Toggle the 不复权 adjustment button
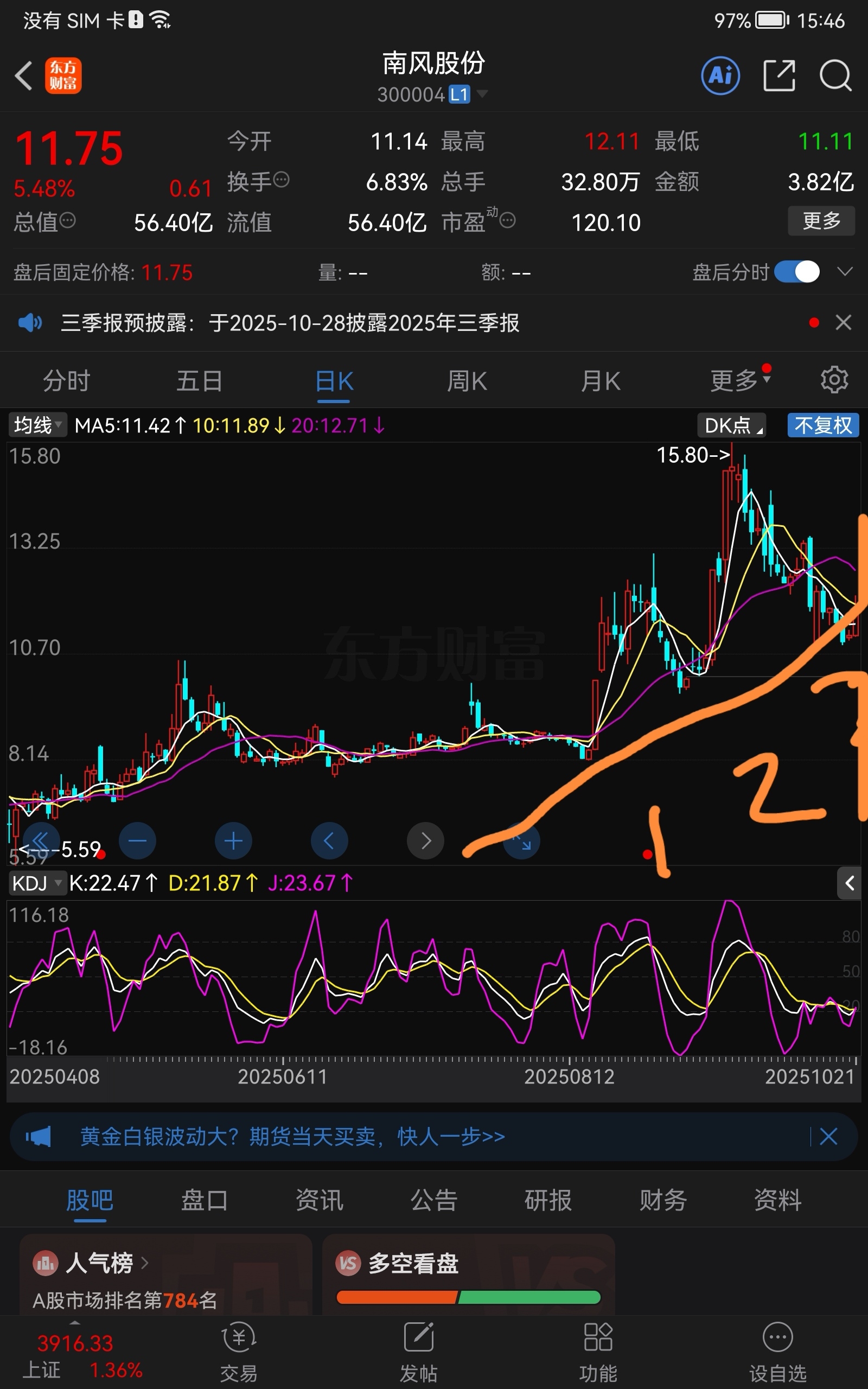Viewport: 868px width, 1389px height. 823,425
